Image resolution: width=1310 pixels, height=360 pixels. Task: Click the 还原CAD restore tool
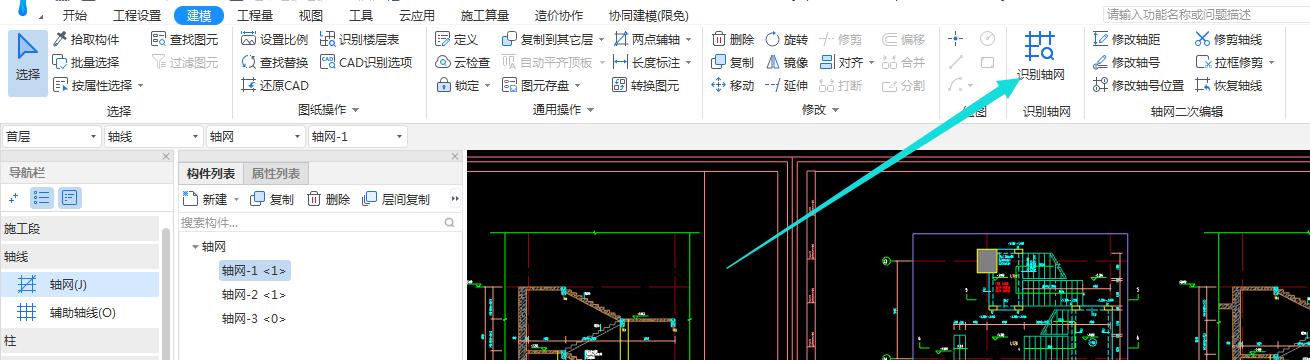(x=275, y=85)
